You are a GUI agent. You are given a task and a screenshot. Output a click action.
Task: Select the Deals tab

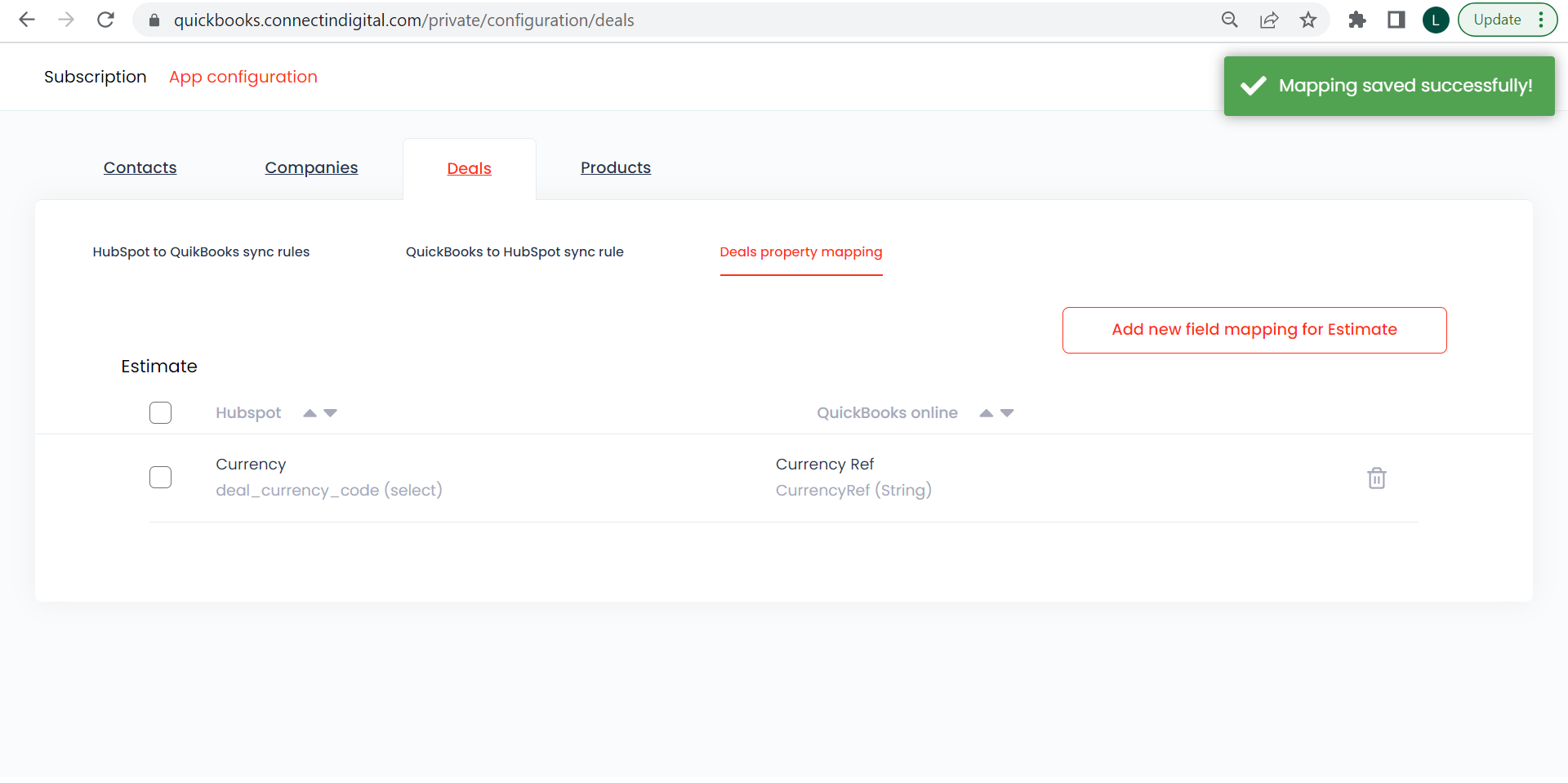[x=470, y=168]
